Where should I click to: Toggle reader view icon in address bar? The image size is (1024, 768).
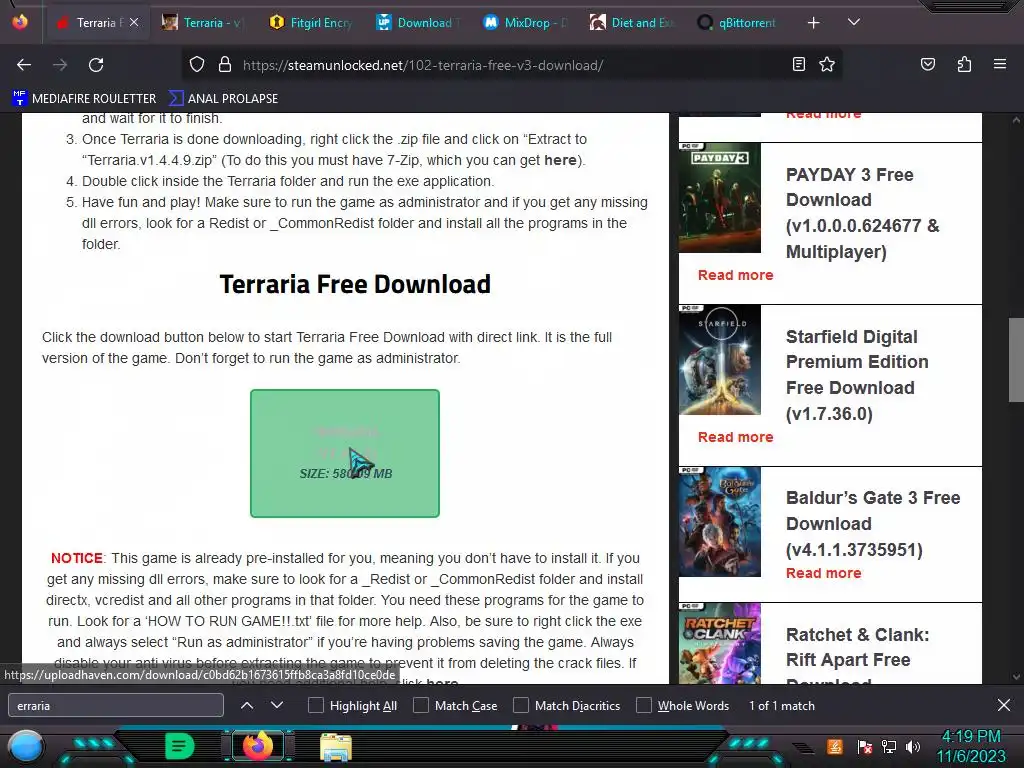[x=798, y=64]
